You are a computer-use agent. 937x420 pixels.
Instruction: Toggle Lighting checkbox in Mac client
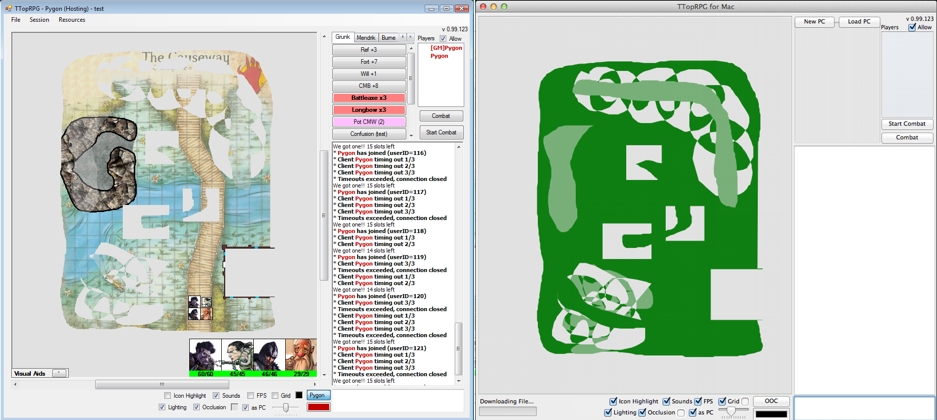pos(608,412)
